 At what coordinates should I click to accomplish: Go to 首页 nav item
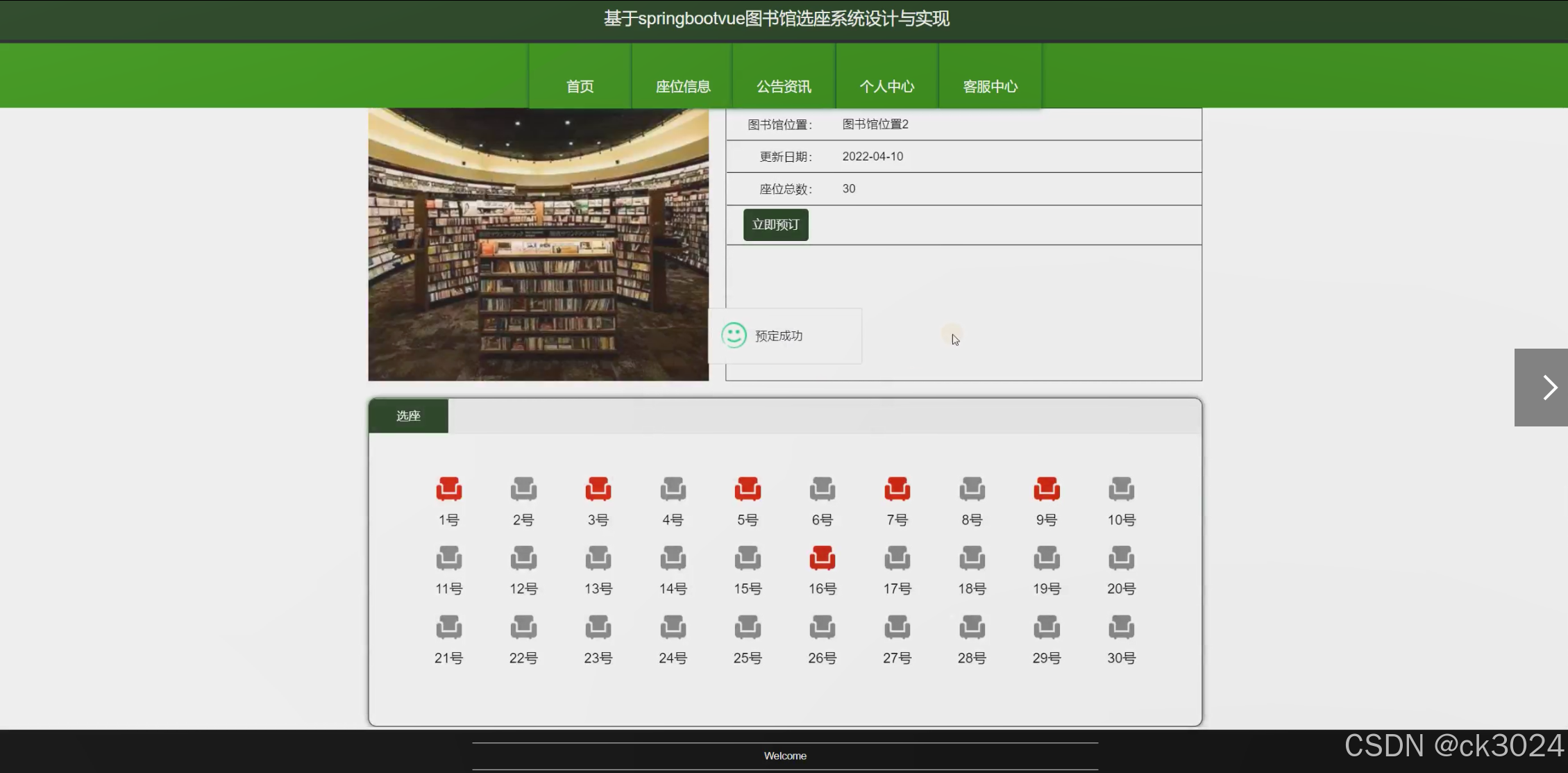coord(580,86)
